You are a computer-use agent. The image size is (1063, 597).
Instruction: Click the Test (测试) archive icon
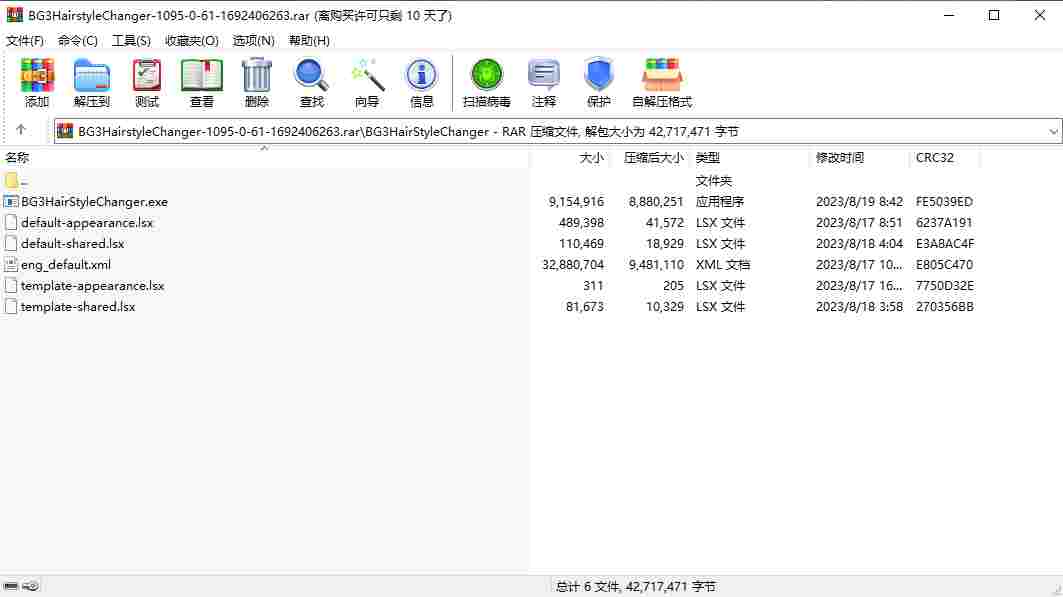point(146,82)
